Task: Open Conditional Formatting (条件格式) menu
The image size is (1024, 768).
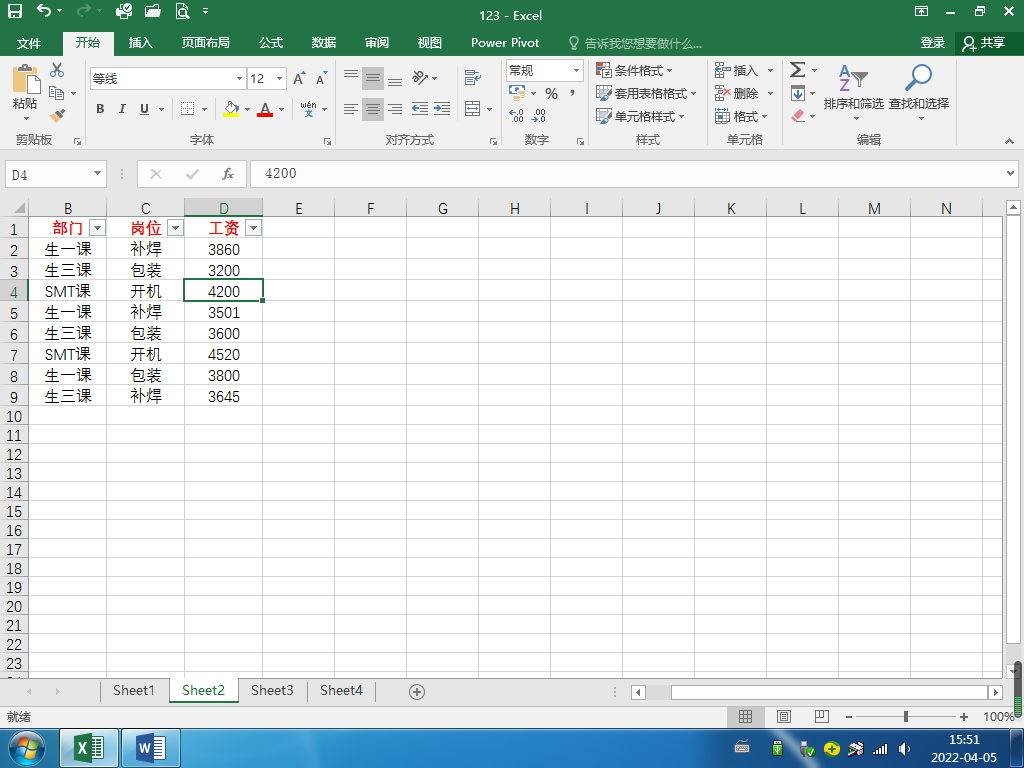Action: 634,71
